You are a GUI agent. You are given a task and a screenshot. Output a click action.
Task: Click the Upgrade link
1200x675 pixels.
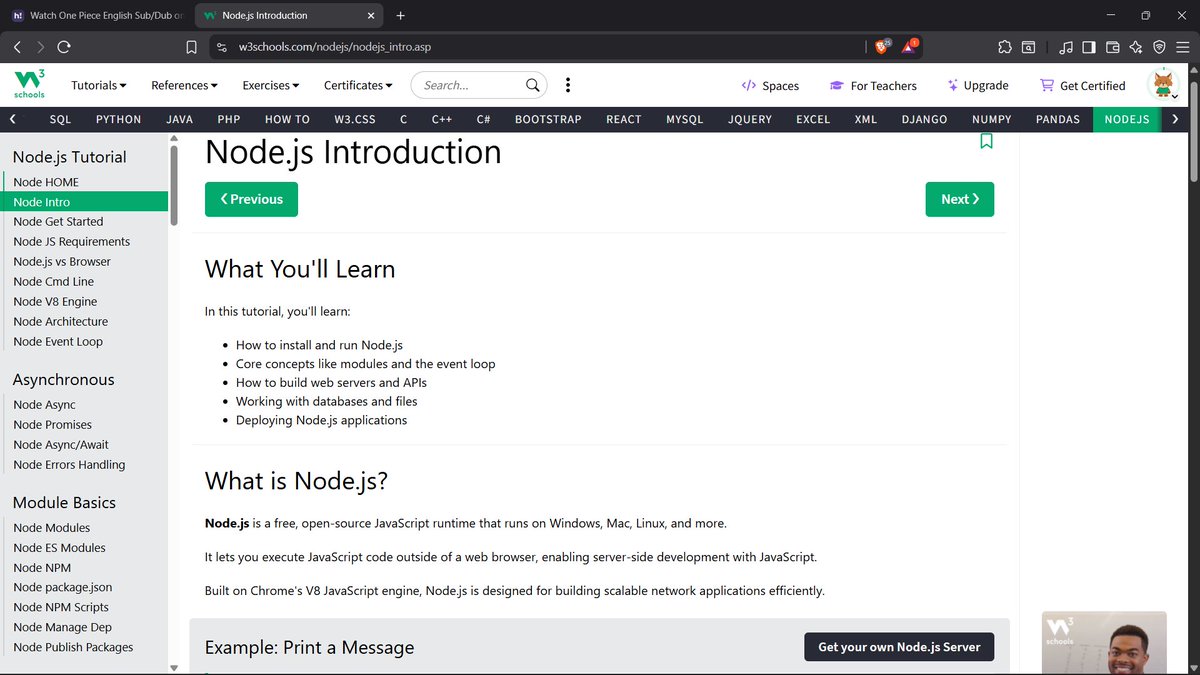(x=978, y=85)
